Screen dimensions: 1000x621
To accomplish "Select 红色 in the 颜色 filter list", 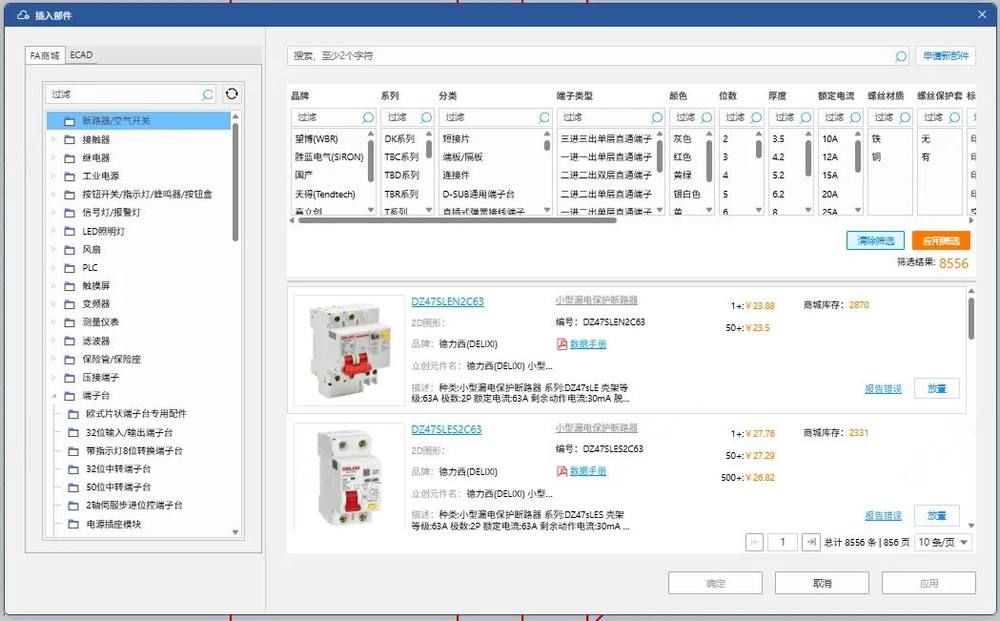I will pos(683,158).
